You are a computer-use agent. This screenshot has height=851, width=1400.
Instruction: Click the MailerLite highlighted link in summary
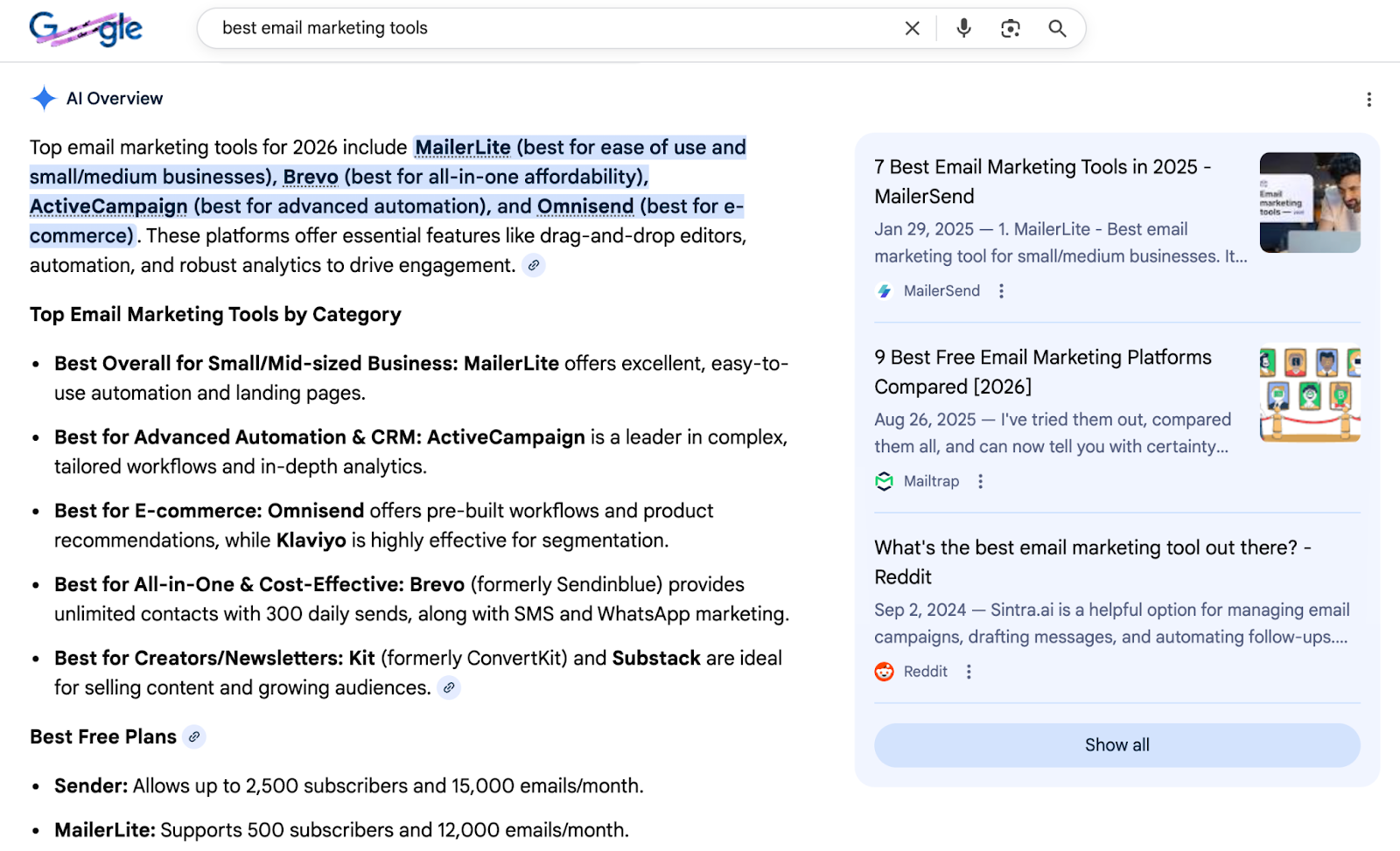[462, 147]
